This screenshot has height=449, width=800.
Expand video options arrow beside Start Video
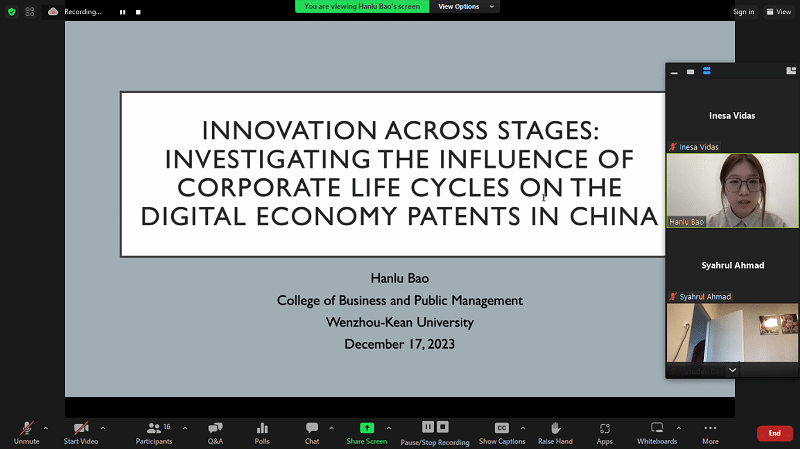point(103,427)
